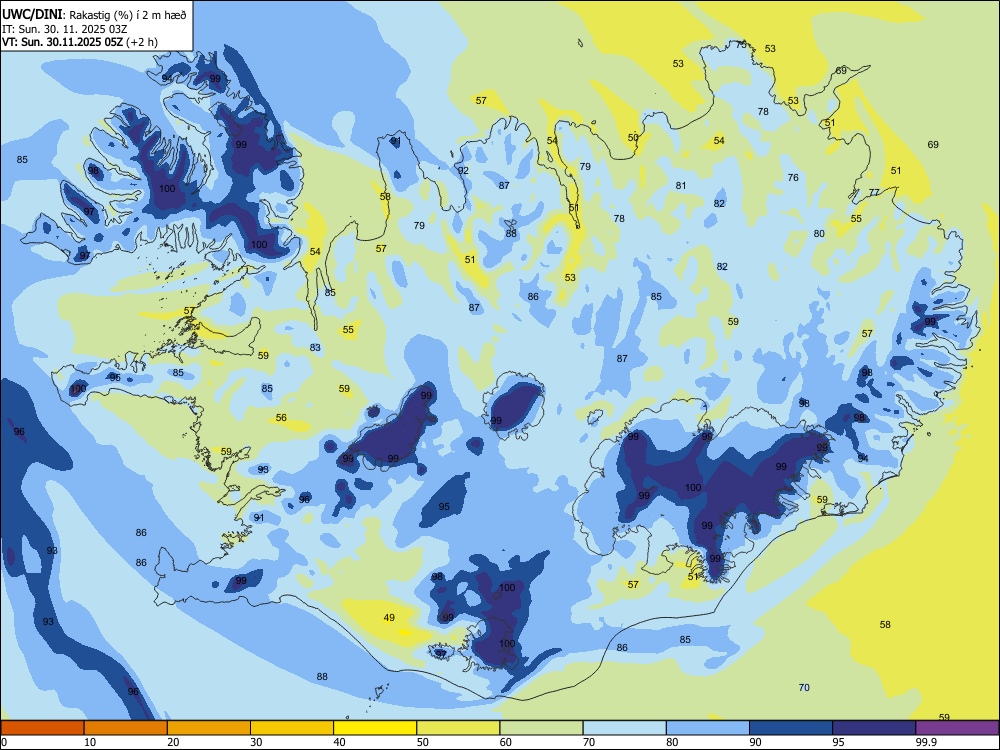The width and height of the screenshot is (1000, 750).
Task: Click the bright yellow 40–50 legend swatch
Action: pos(375,728)
